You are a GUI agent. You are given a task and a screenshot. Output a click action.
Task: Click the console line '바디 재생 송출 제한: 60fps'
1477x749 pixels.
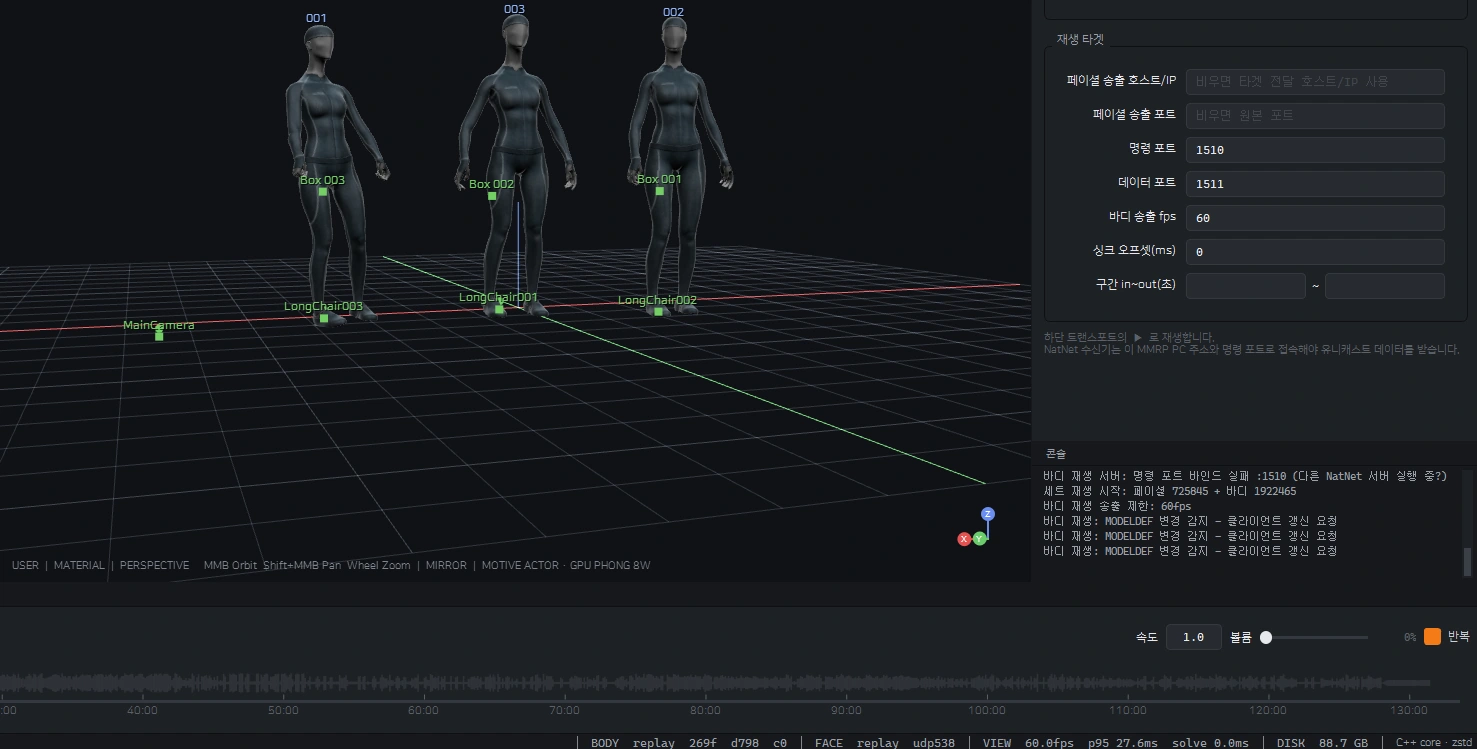click(1117, 506)
